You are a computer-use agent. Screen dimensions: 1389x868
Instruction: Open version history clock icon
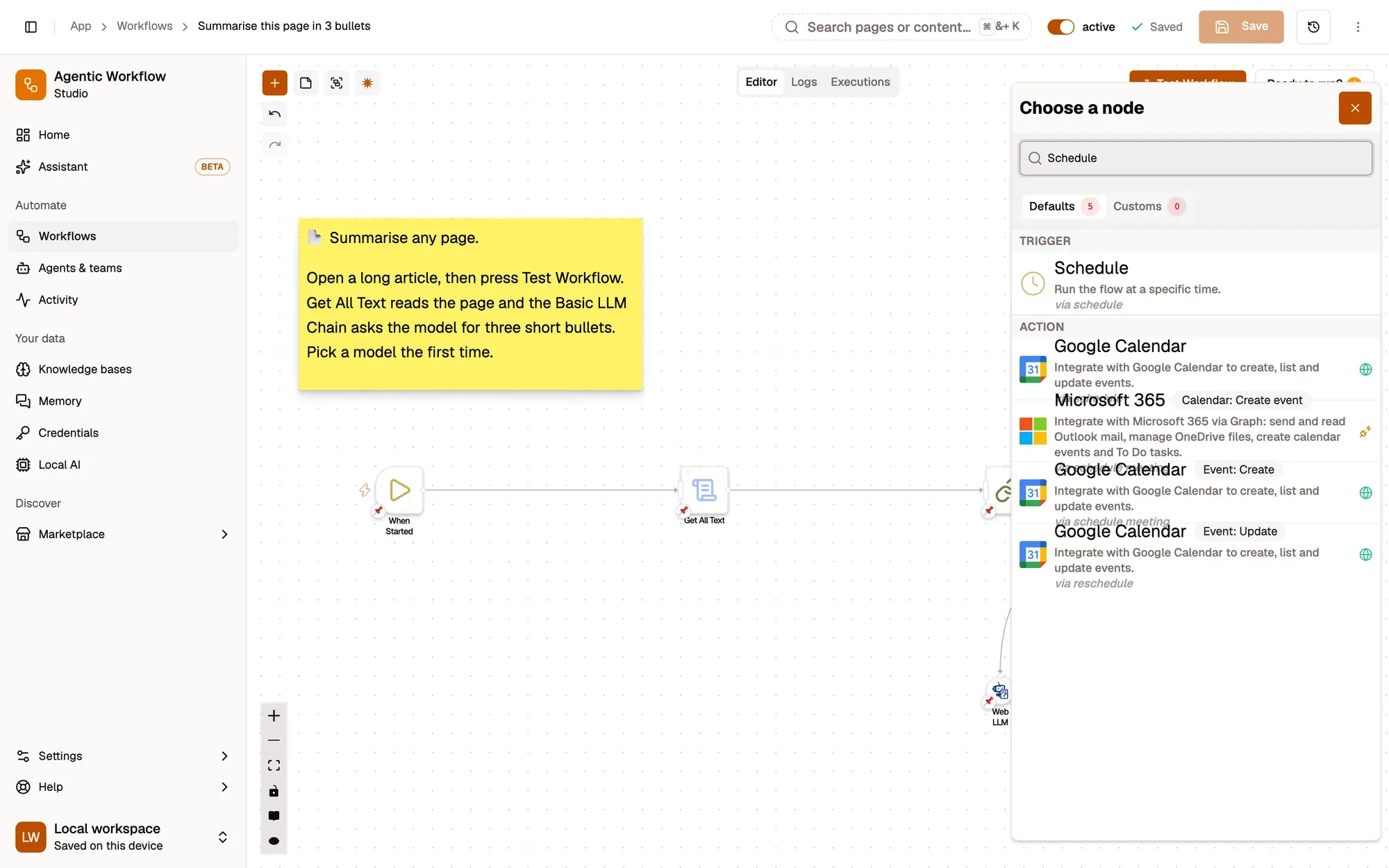[x=1313, y=26]
